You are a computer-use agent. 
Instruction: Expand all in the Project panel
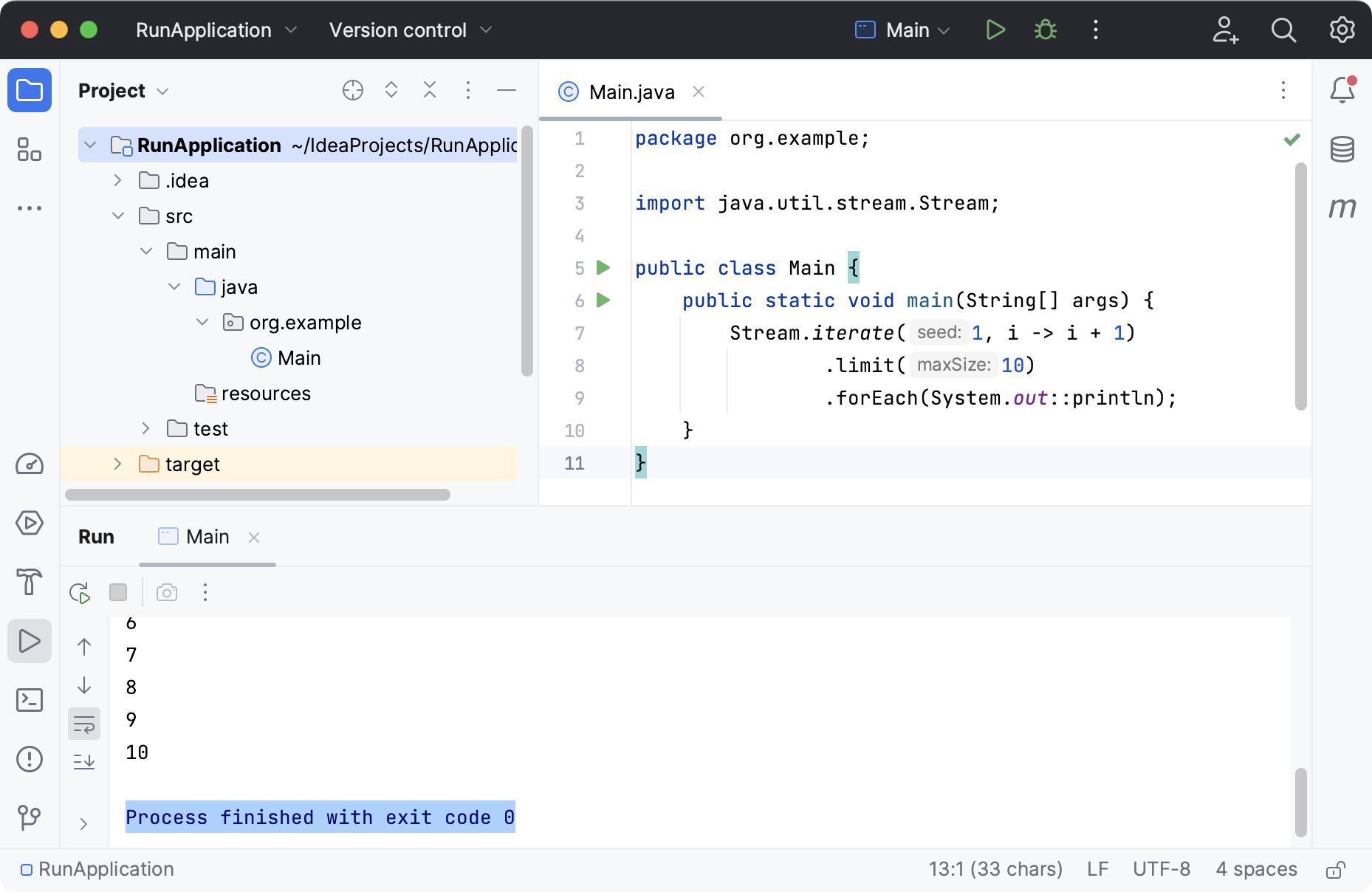click(391, 90)
